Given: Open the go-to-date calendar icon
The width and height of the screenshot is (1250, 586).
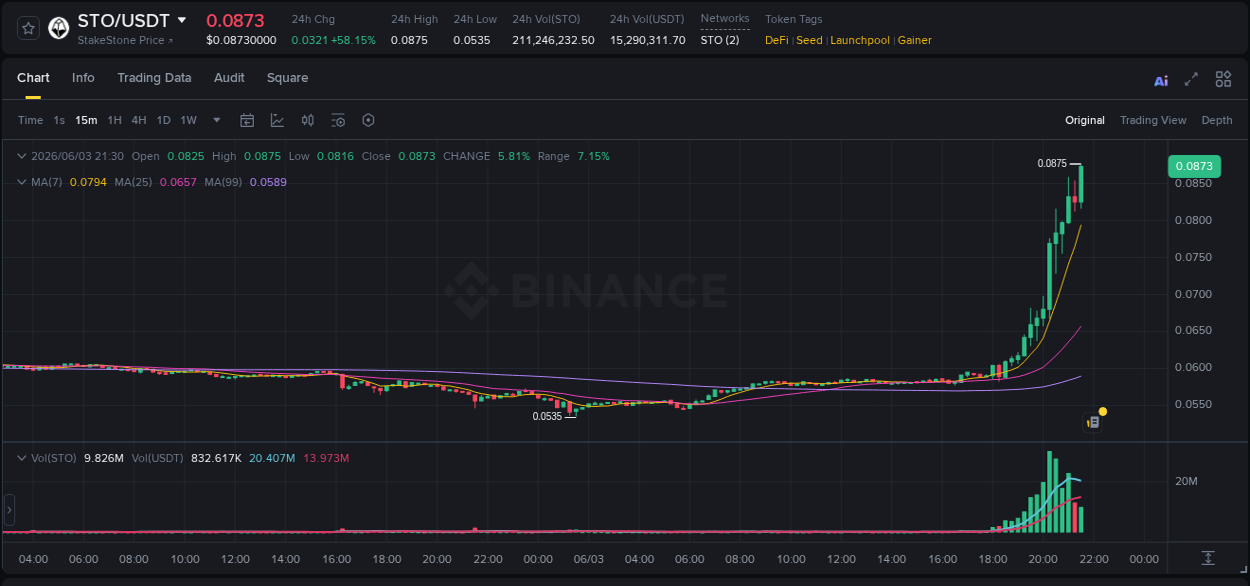Looking at the screenshot, I should (247, 120).
